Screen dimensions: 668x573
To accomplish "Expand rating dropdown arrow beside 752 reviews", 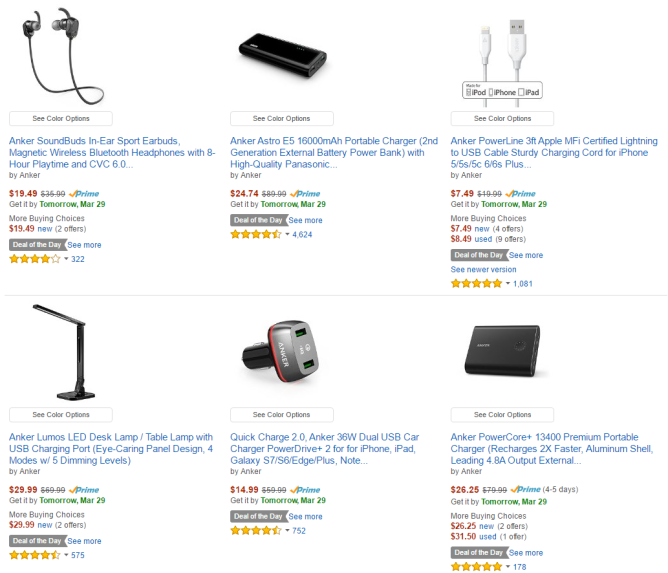I will click(287, 530).
